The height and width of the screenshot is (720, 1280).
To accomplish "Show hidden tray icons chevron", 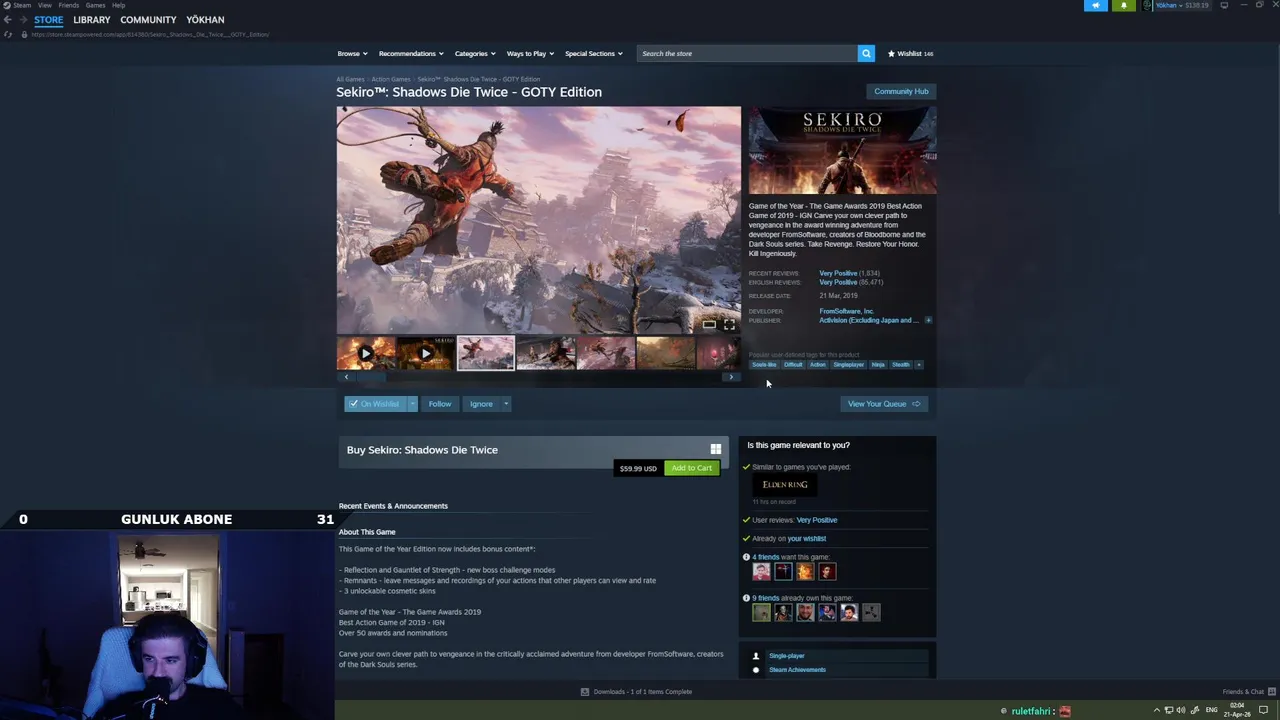I will (1157, 710).
